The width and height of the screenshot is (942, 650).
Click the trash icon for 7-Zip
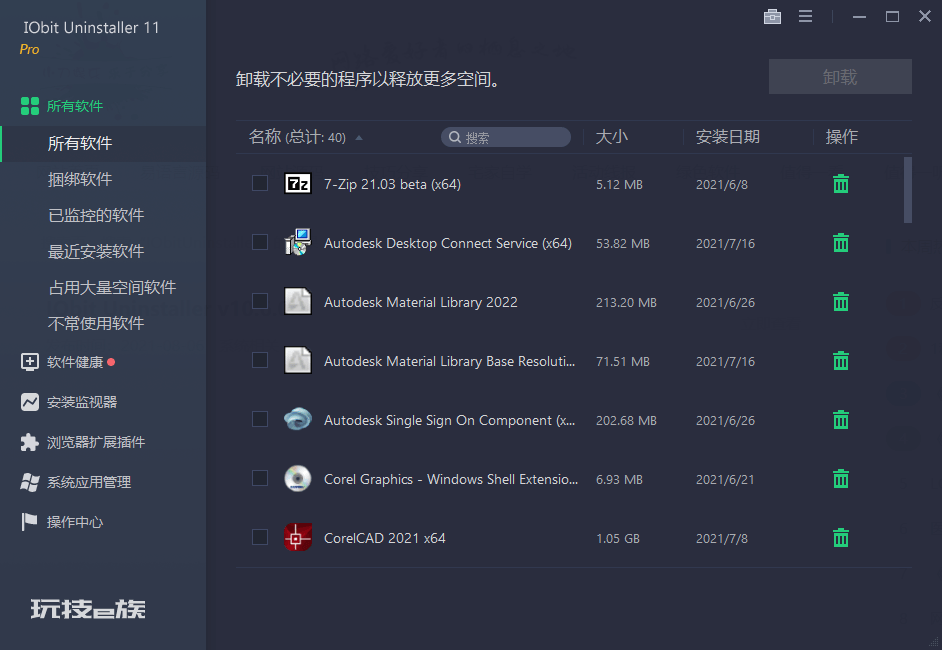(x=841, y=184)
